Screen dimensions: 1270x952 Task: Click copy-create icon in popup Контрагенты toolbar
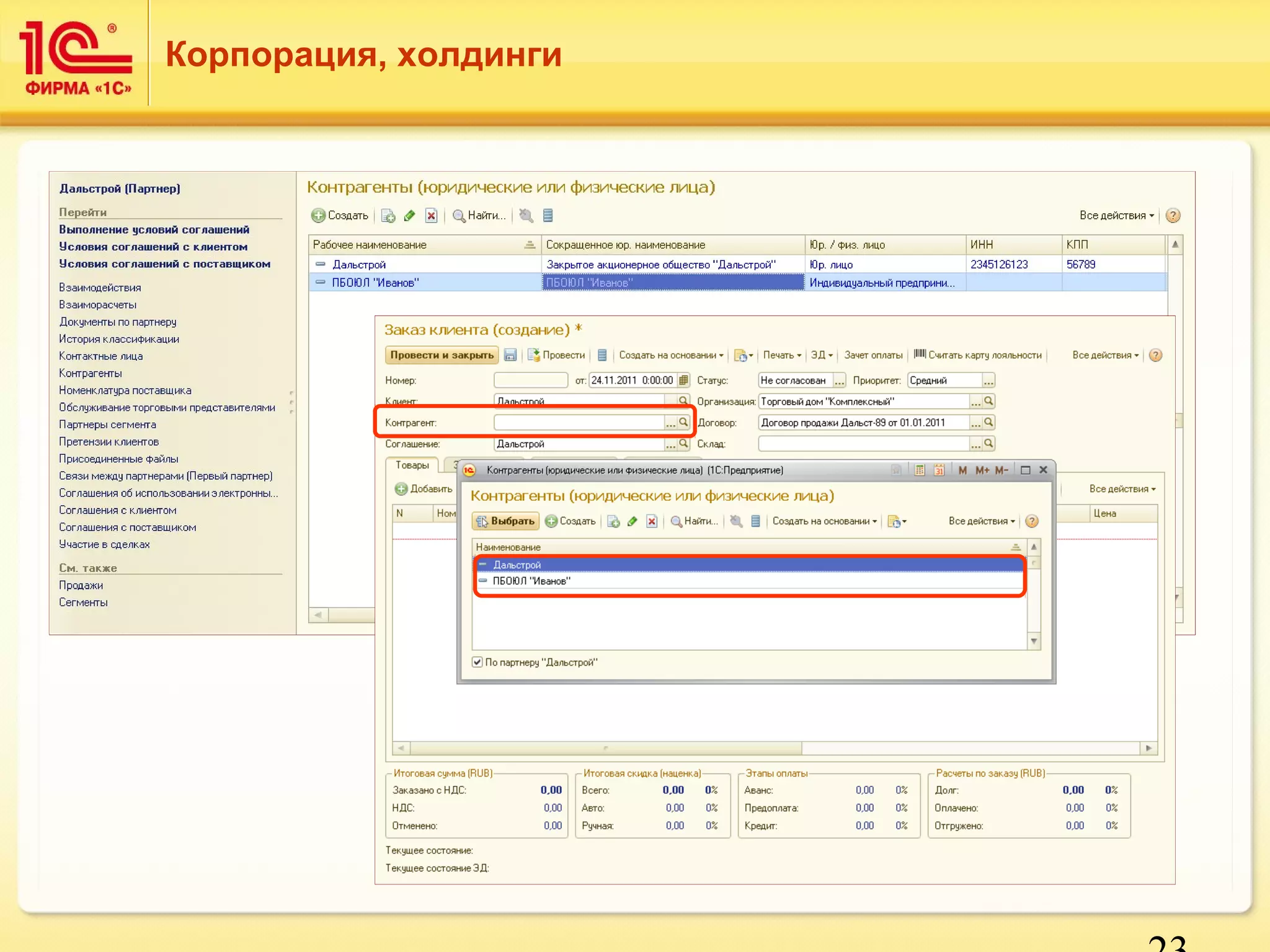point(613,521)
